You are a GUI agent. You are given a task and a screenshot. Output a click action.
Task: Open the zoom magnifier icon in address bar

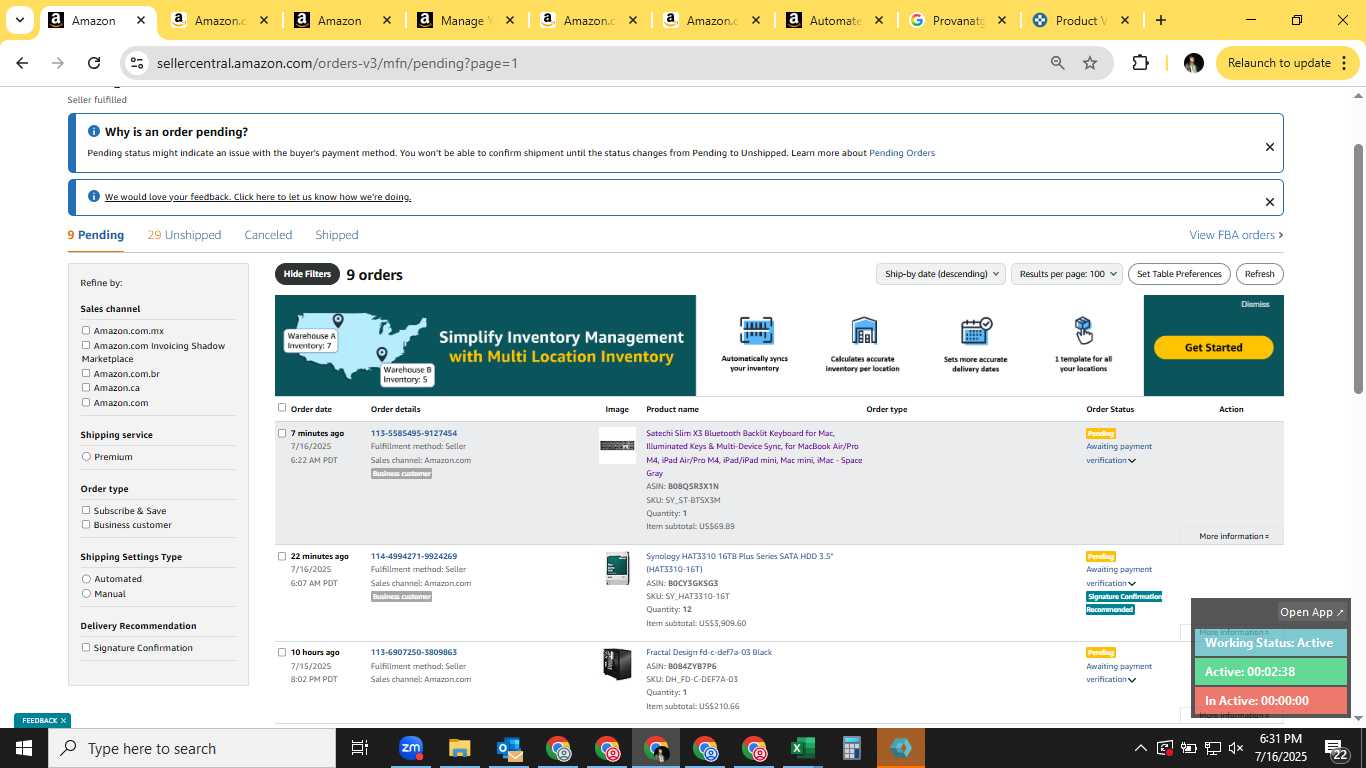pyautogui.click(x=1057, y=63)
